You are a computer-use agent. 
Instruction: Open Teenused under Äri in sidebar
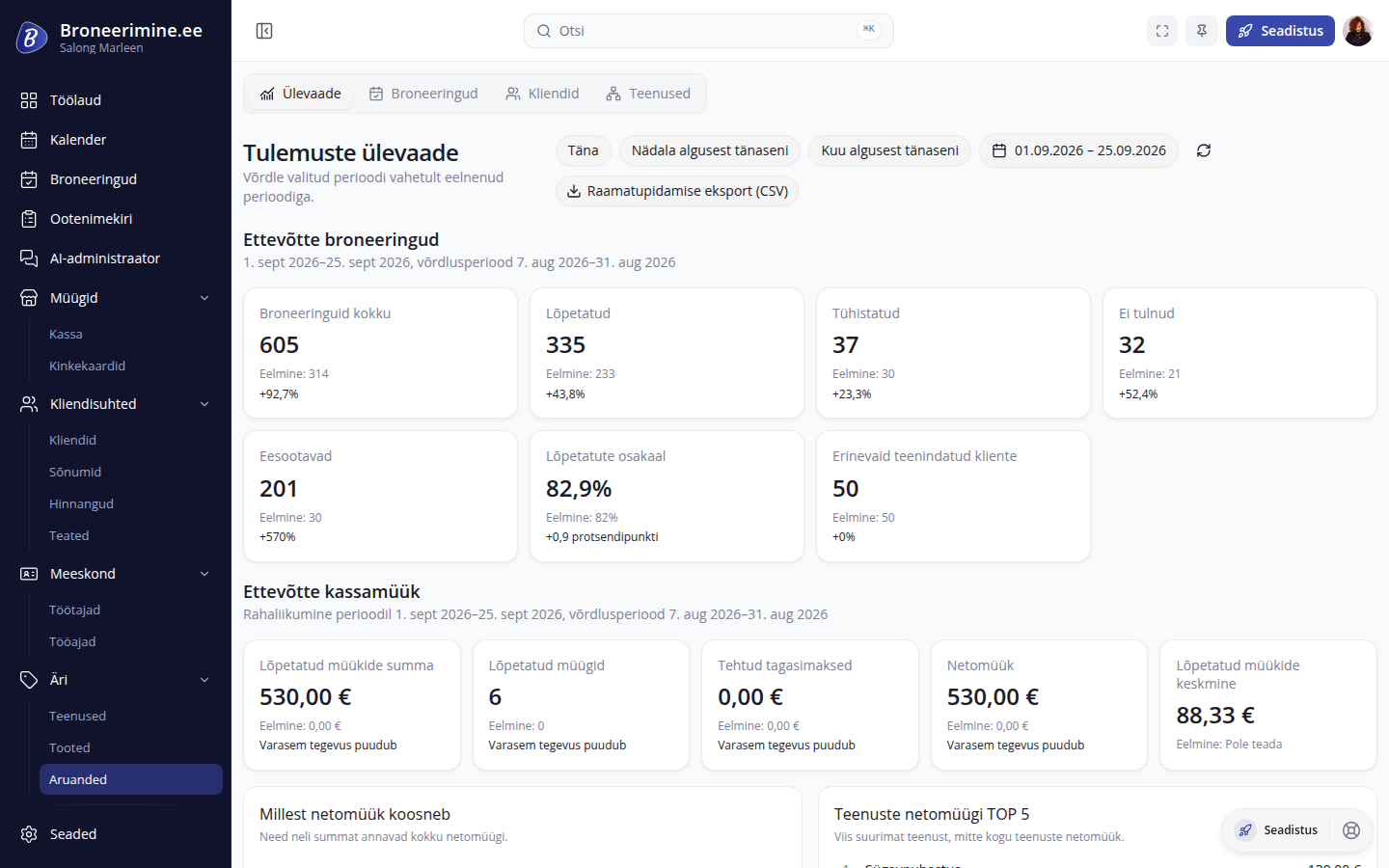131,717
